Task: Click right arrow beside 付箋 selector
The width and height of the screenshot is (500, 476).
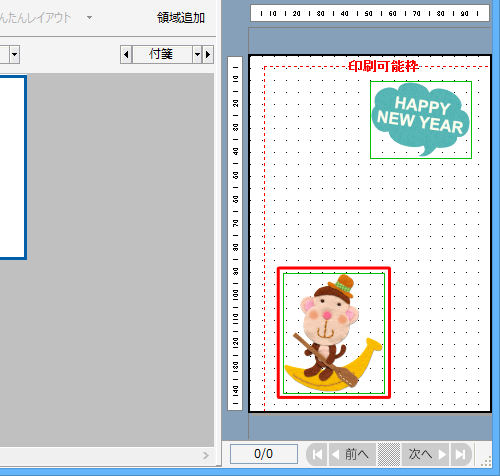Action: pyautogui.click(x=208, y=54)
